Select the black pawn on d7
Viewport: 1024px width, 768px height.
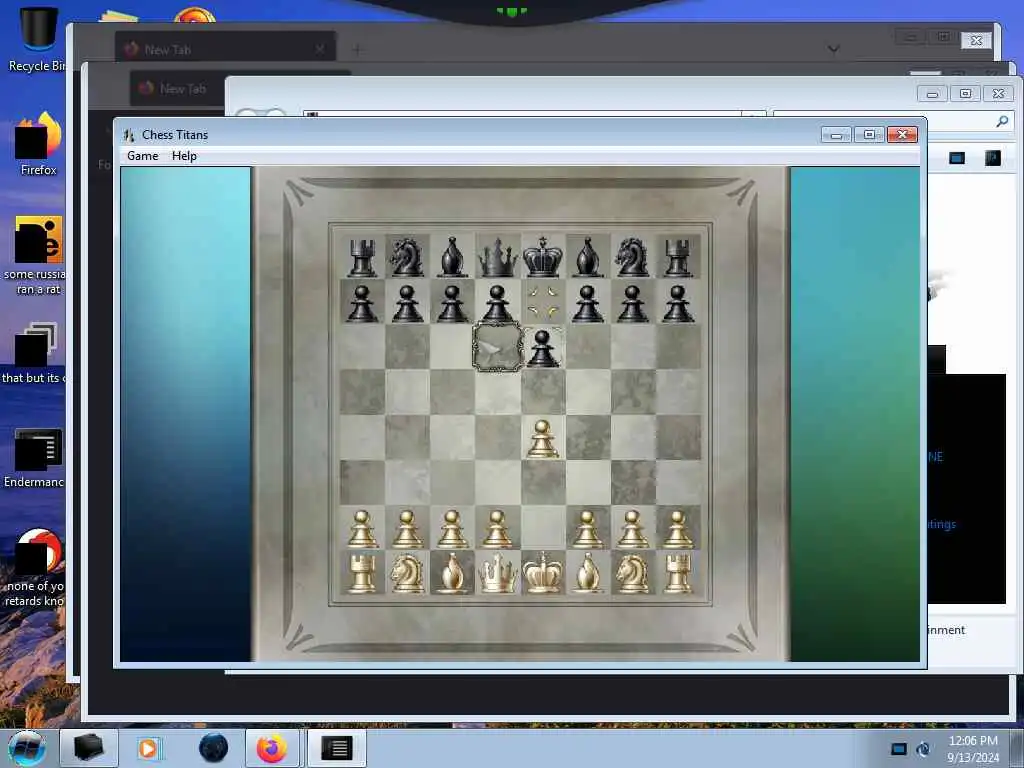click(498, 304)
